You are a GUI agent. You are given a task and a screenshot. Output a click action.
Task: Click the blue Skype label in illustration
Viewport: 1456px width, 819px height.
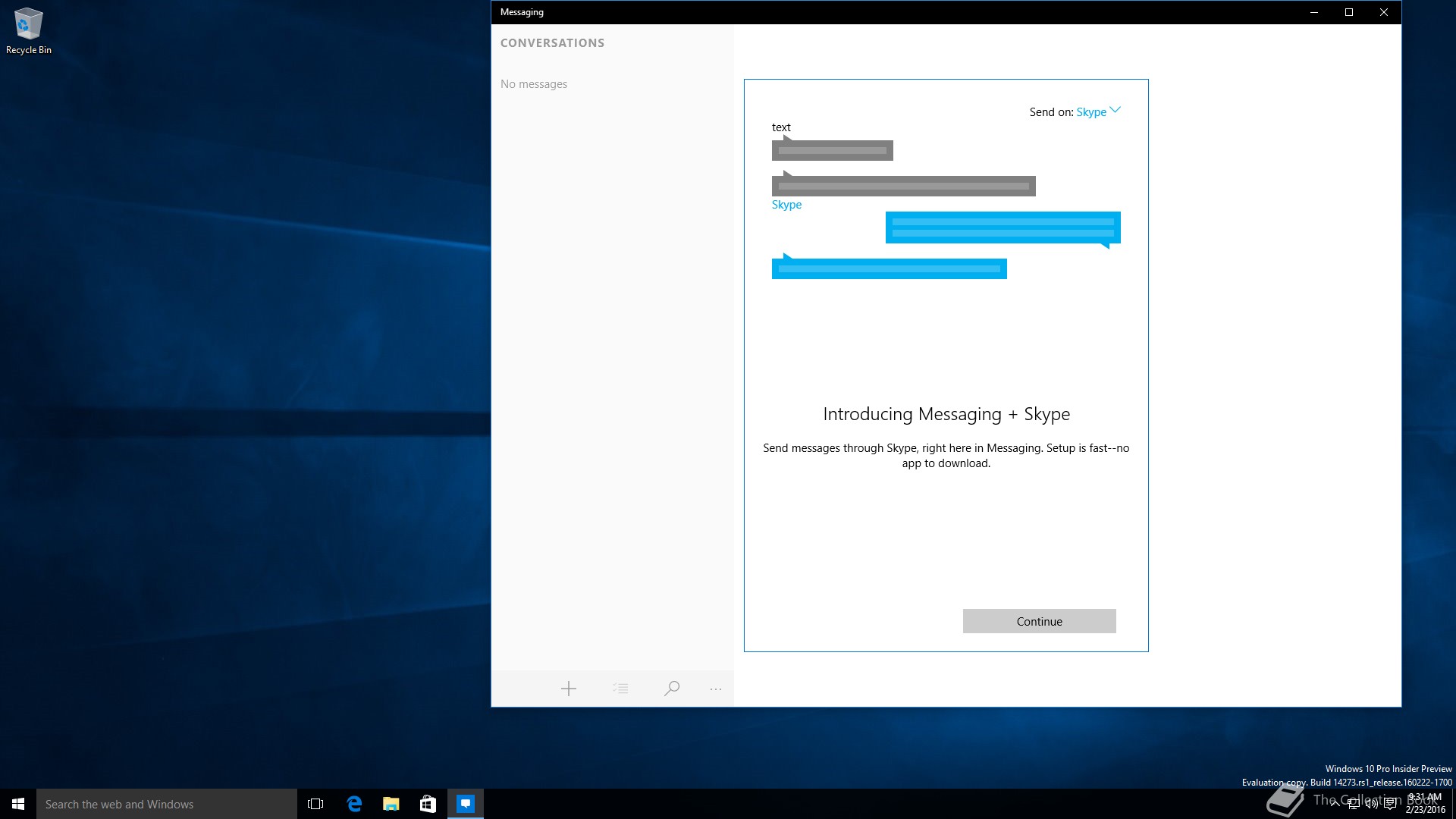[x=786, y=205]
